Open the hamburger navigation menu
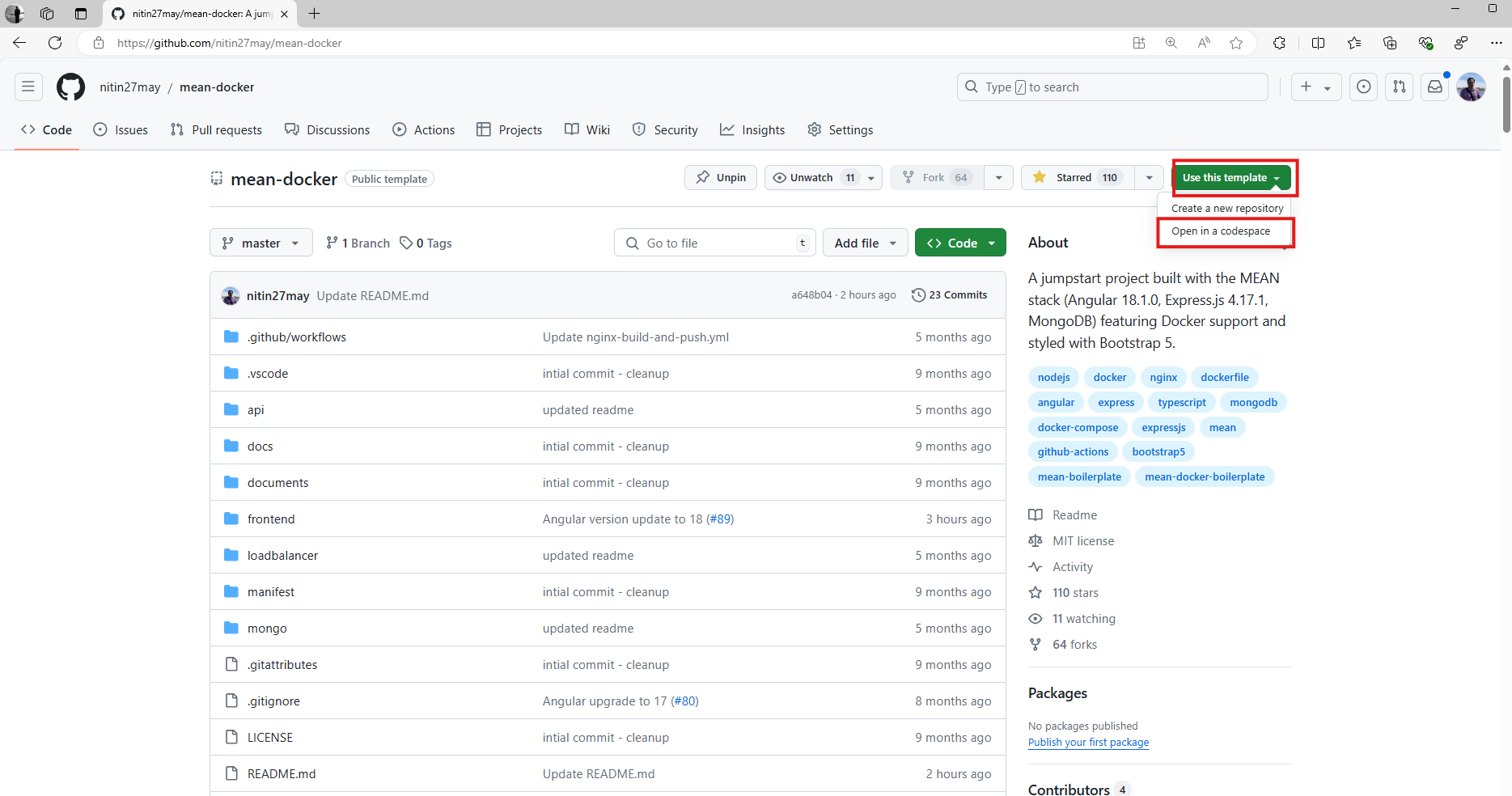 point(28,87)
